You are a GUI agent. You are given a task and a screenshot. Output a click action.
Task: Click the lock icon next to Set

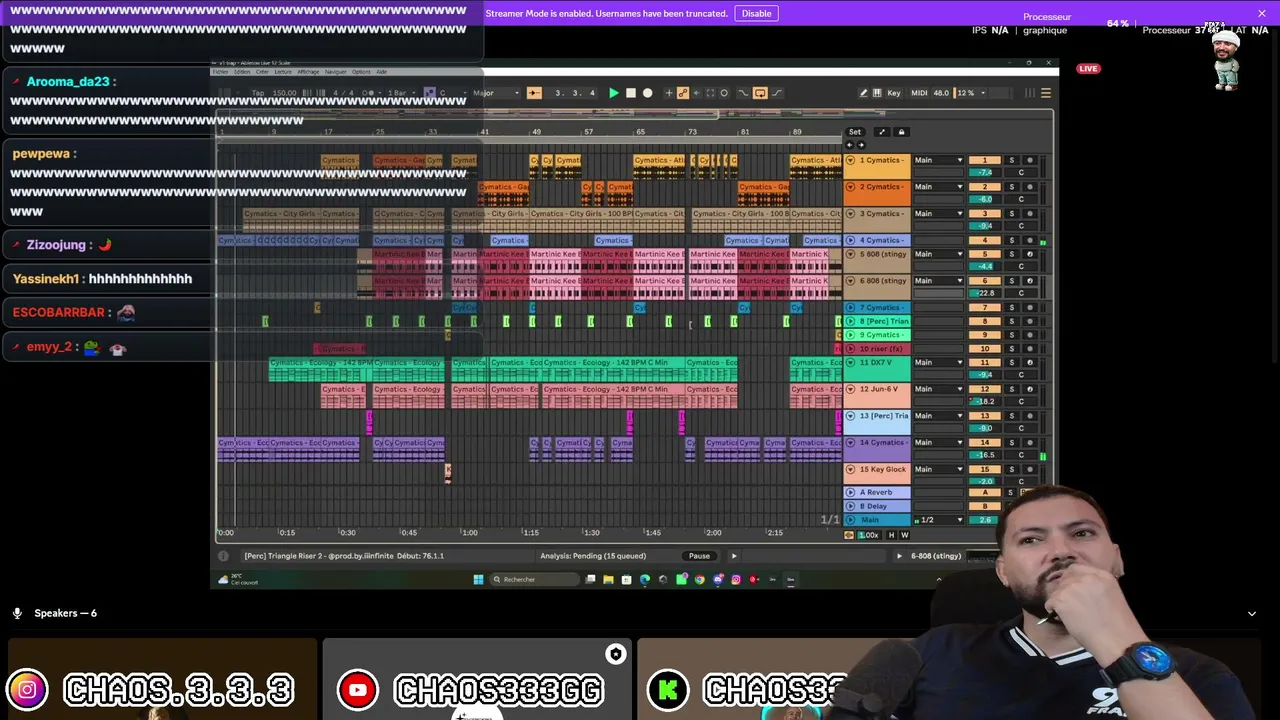pos(901,132)
